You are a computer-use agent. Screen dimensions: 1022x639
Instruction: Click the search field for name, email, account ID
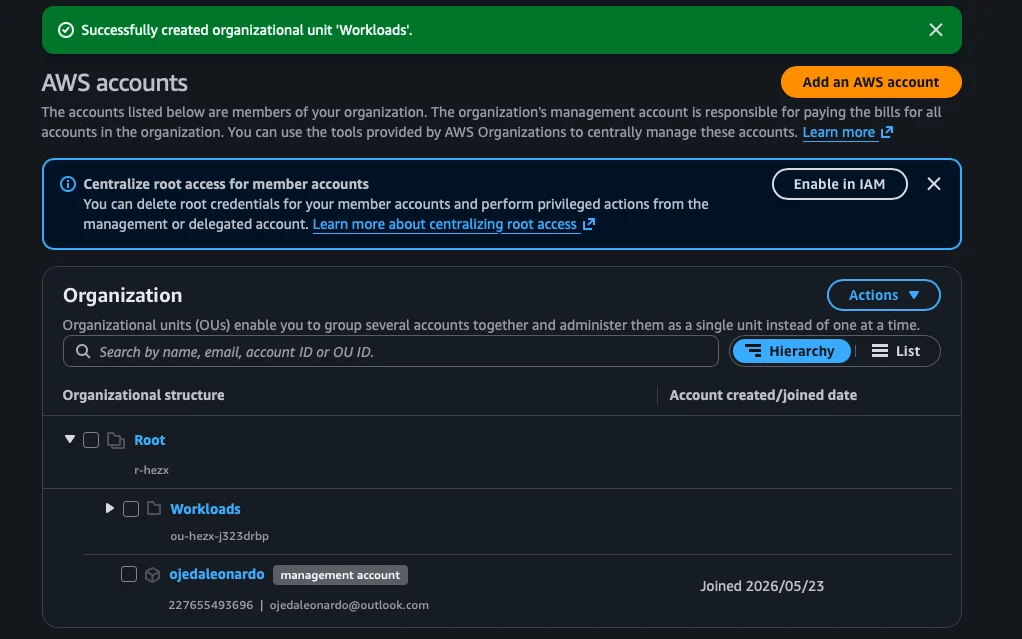390,351
